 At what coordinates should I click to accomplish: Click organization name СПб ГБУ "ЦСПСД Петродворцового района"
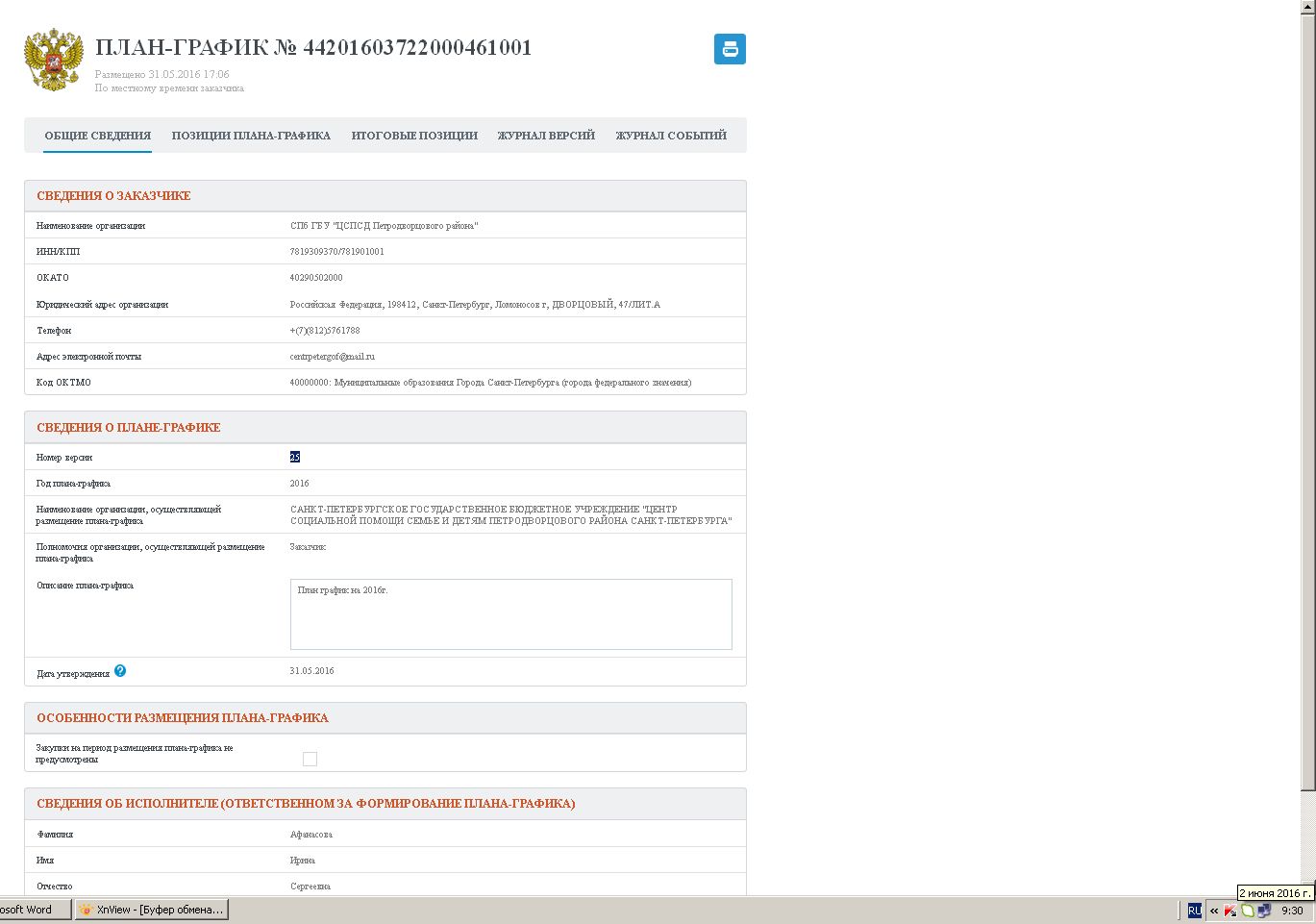[x=385, y=226]
